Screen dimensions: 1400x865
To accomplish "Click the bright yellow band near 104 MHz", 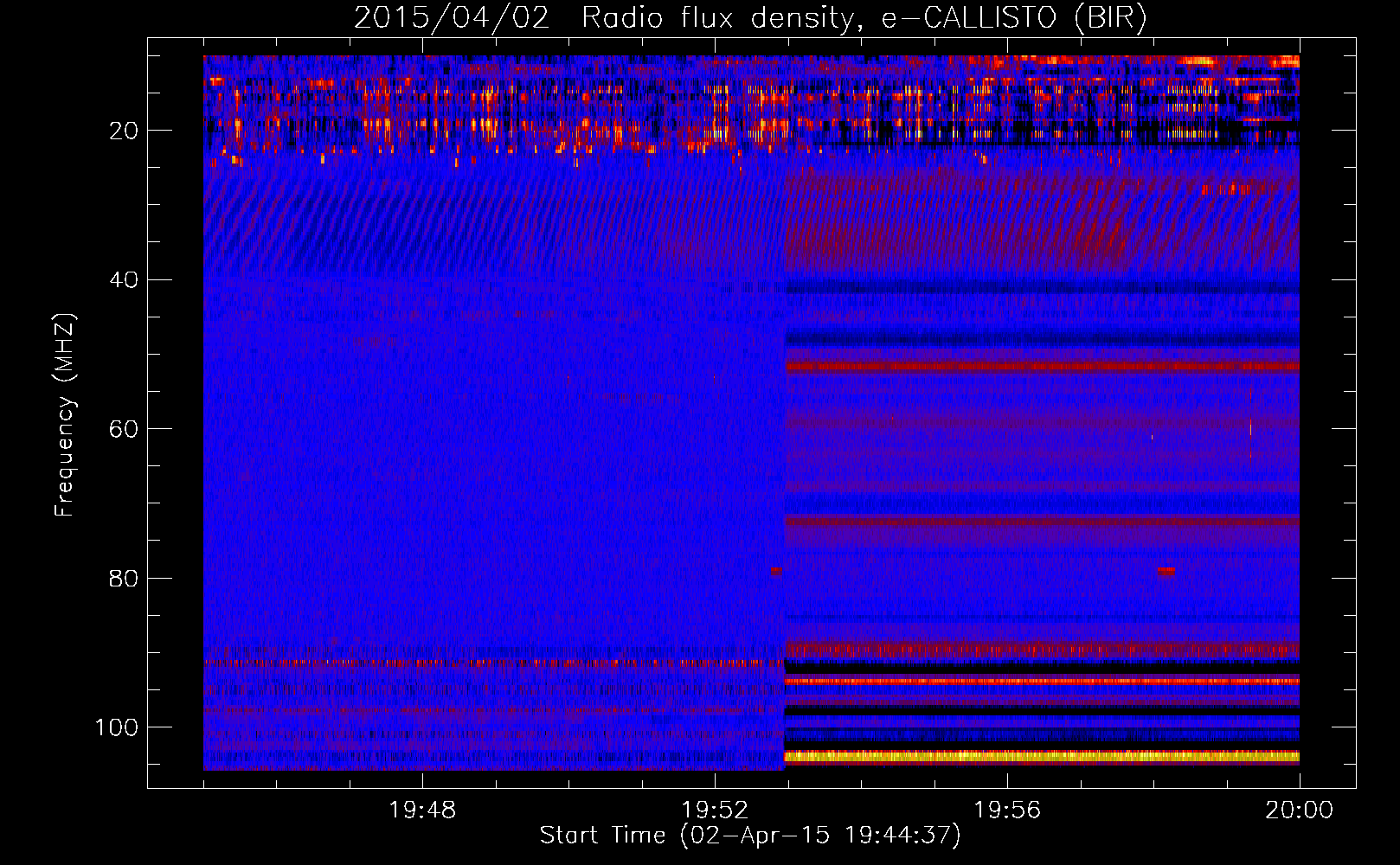I will (1042, 756).
